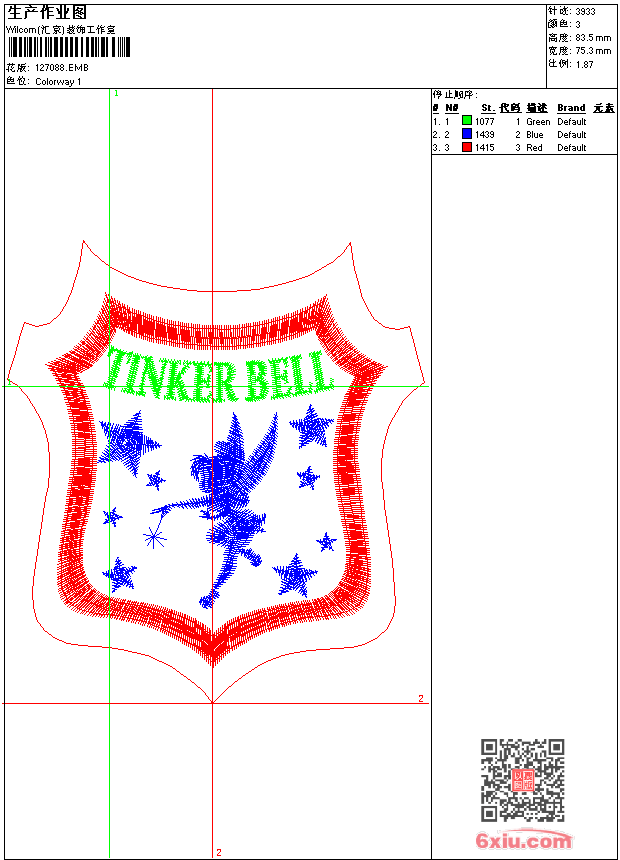Image resolution: width=620 pixels, height=860 pixels.
Task: Click the 'Red' description in row 3
Action: (534, 148)
